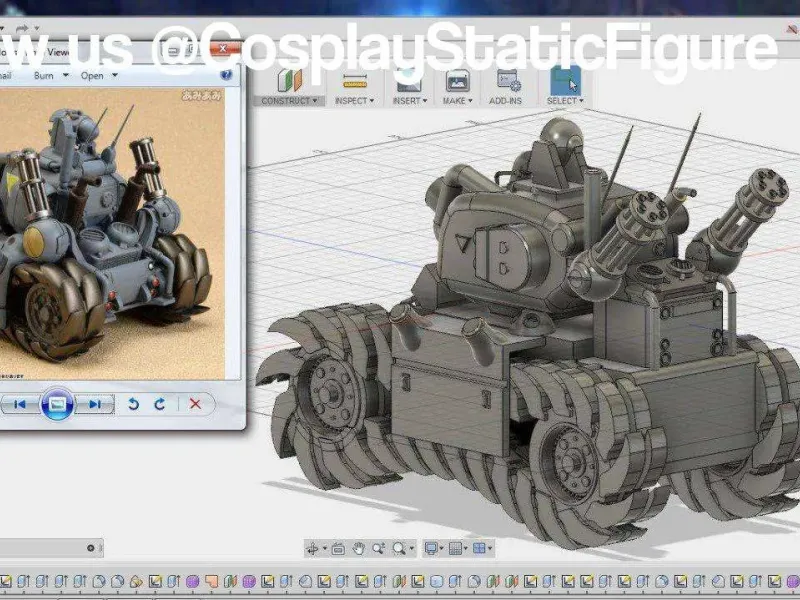
Task: Click the Inspect measure icon
Action: pyautogui.click(x=355, y=81)
